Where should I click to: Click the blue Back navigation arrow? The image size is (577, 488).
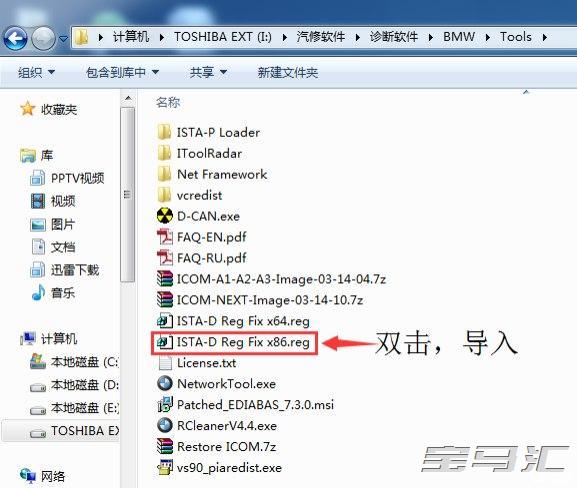[x=15, y=38]
